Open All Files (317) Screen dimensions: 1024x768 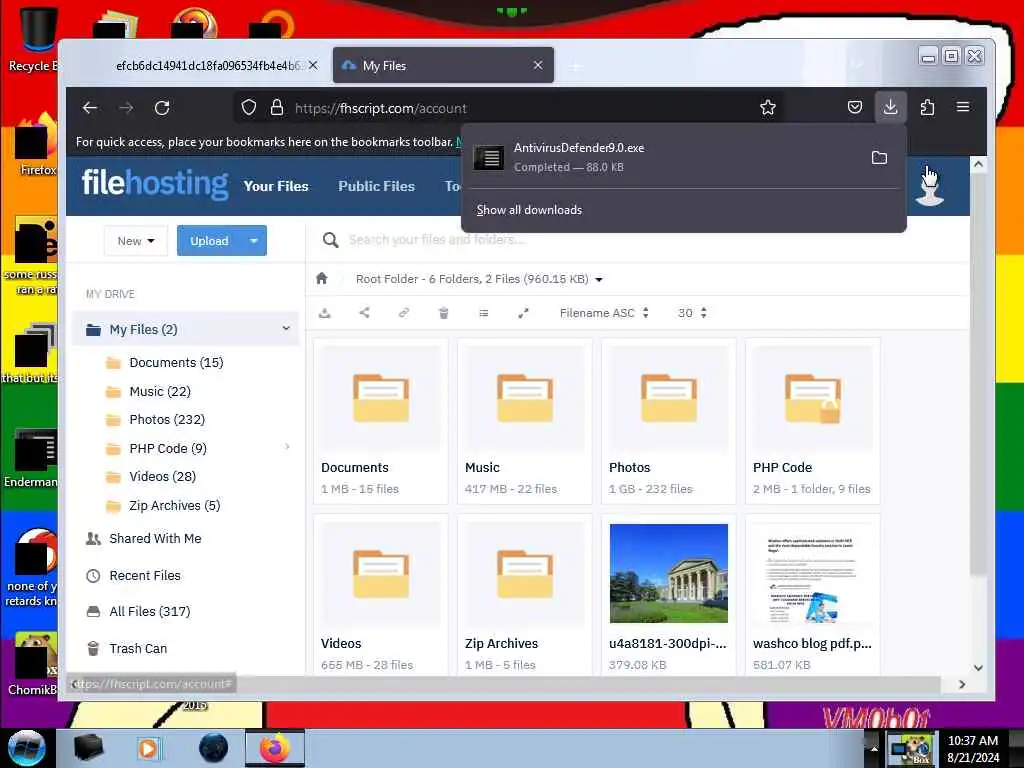point(150,611)
